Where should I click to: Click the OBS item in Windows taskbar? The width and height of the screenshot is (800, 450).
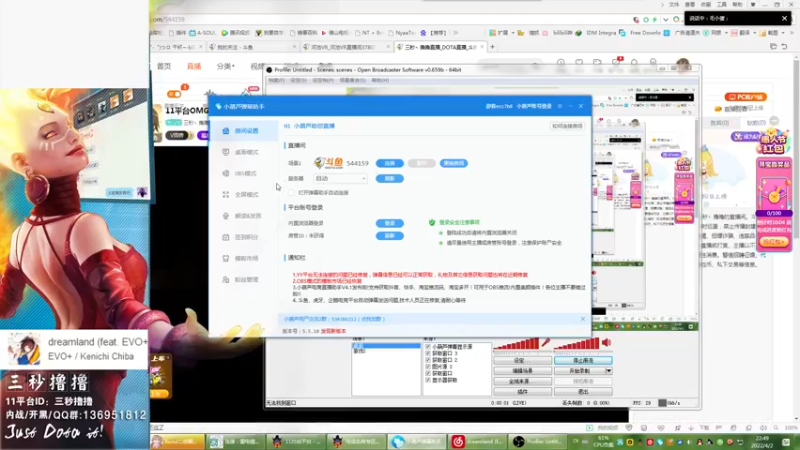(537, 441)
